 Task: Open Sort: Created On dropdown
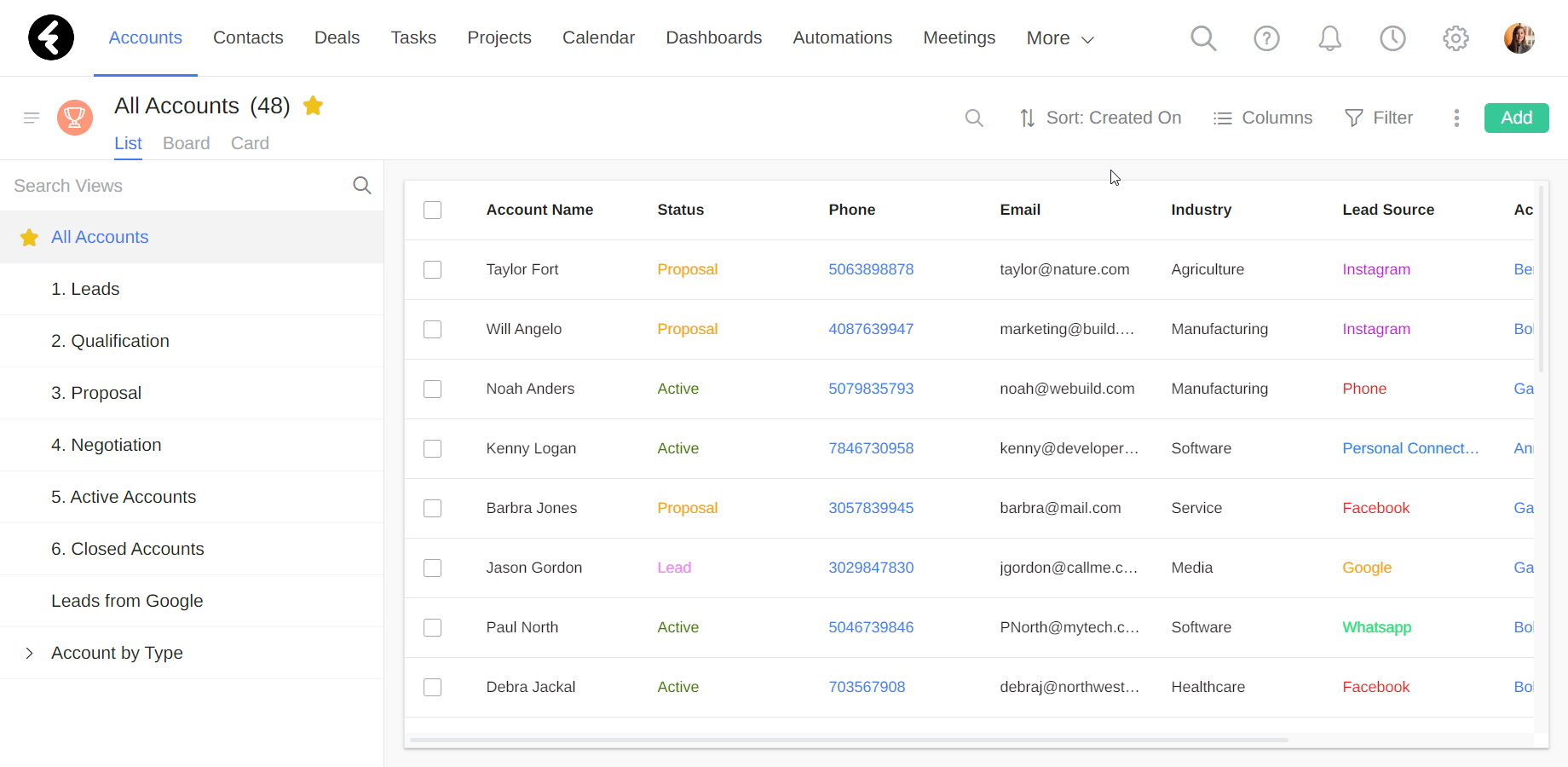pyautogui.click(x=1100, y=118)
